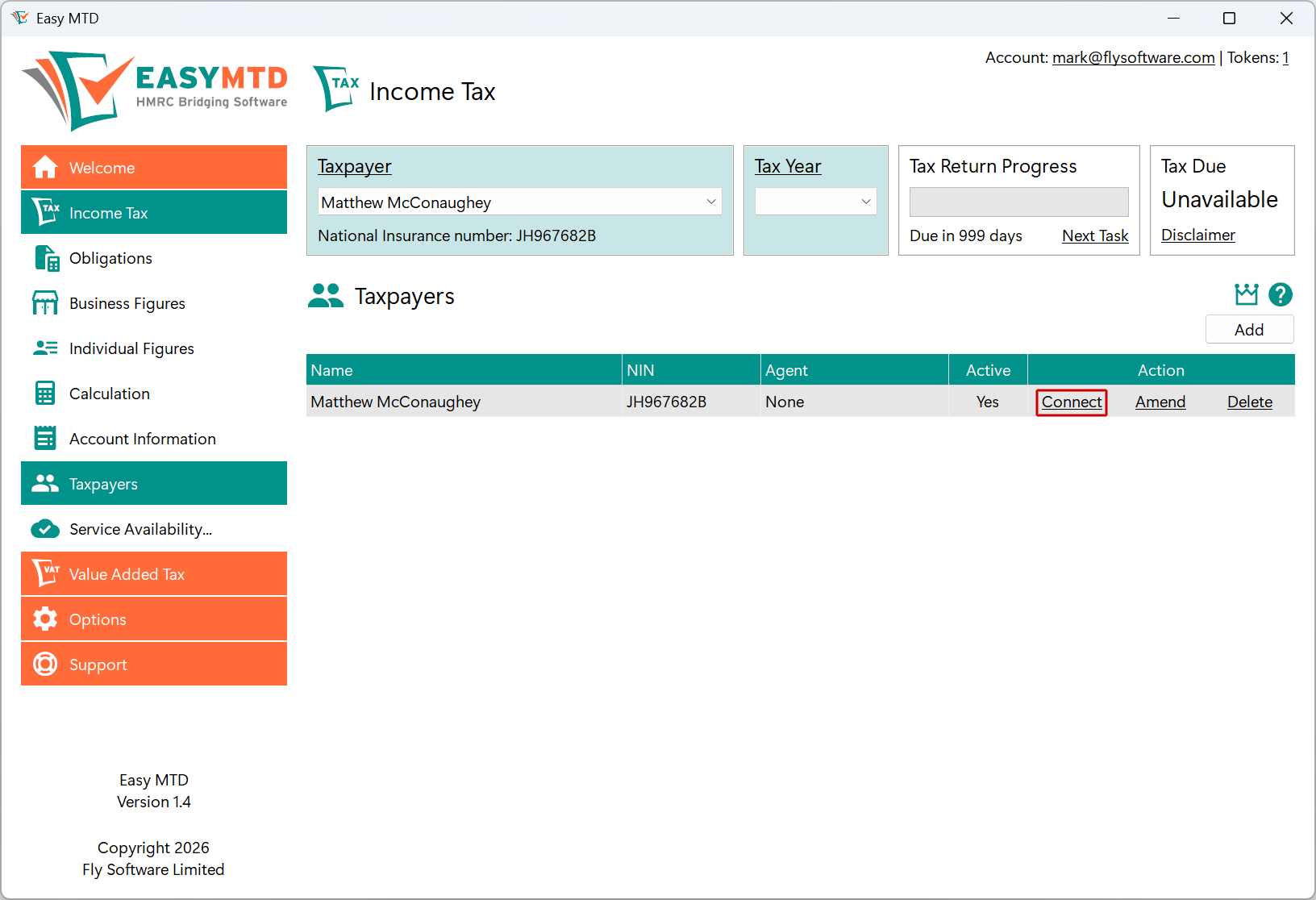The height and width of the screenshot is (900, 1316).
Task: Click the Yes active cell
Action: click(x=988, y=402)
